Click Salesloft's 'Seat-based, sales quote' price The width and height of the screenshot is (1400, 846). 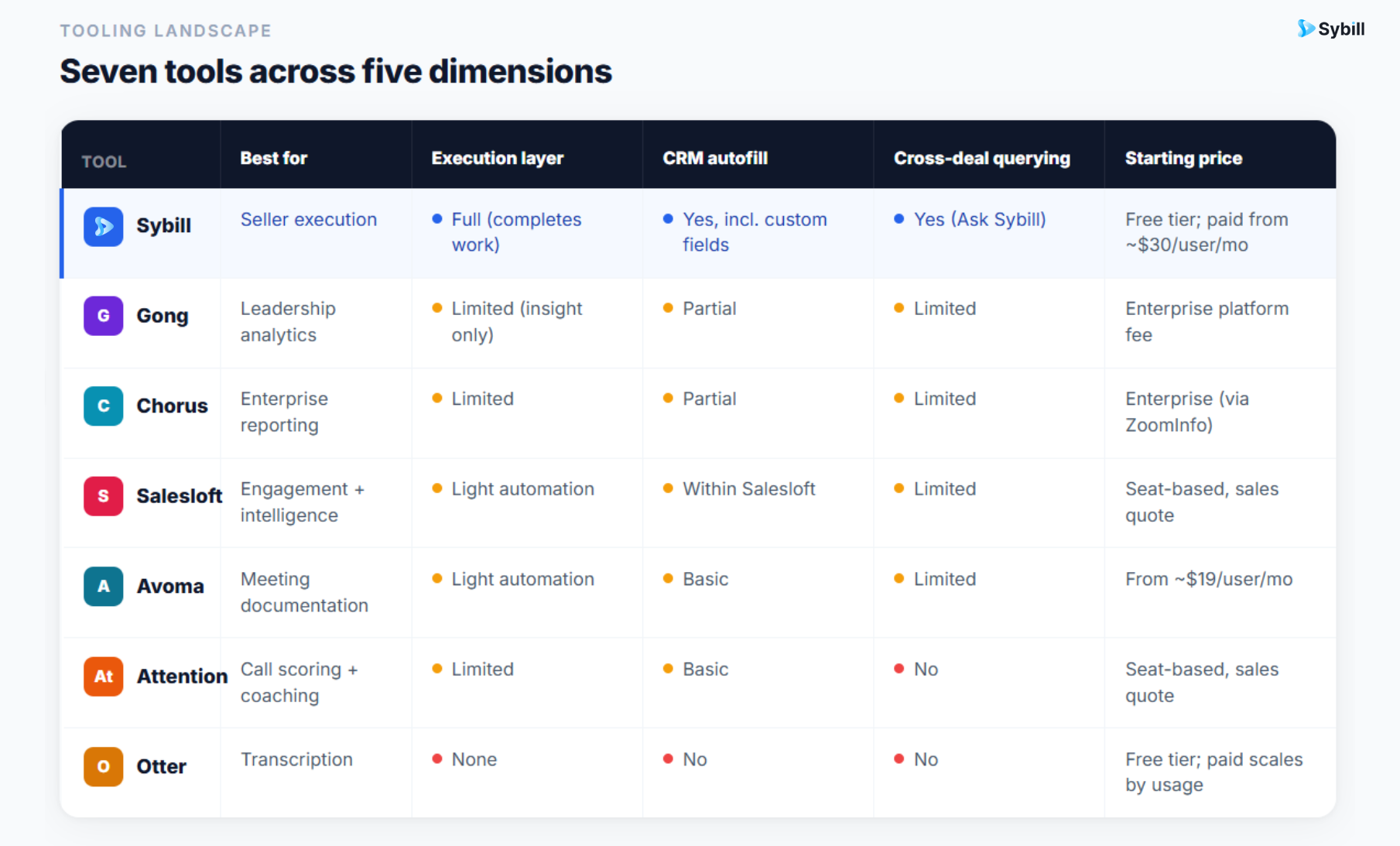(1202, 502)
